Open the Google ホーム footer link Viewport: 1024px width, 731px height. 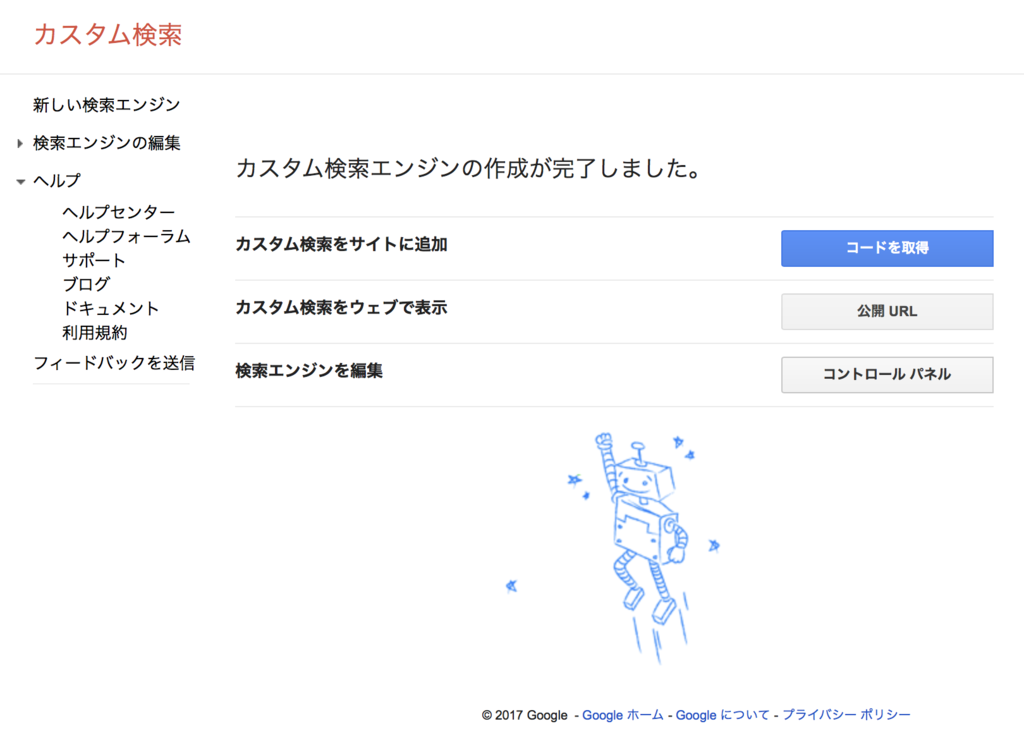[x=621, y=715]
